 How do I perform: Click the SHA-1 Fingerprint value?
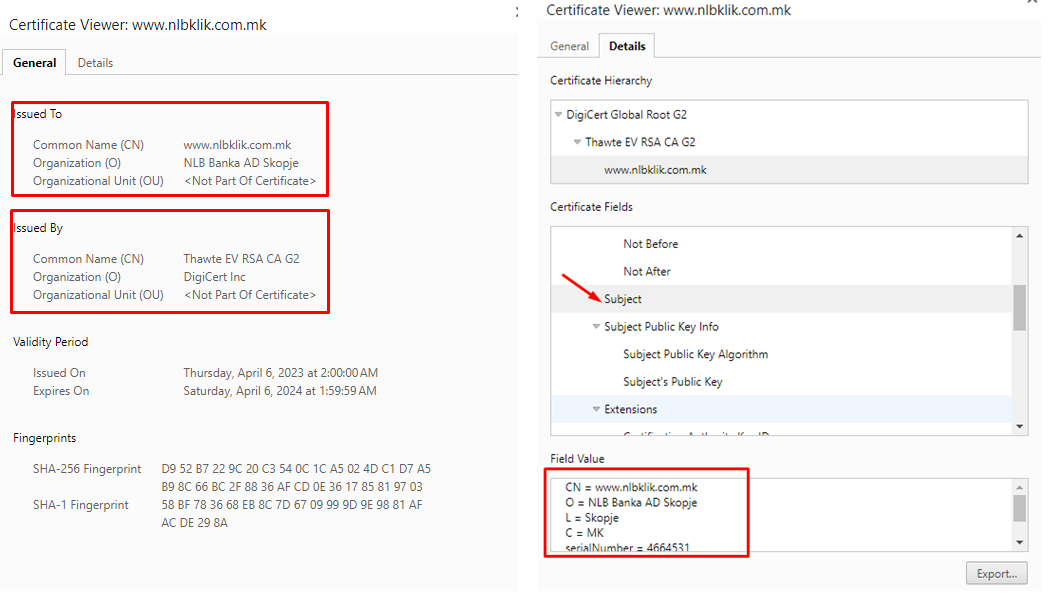(292, 514)
